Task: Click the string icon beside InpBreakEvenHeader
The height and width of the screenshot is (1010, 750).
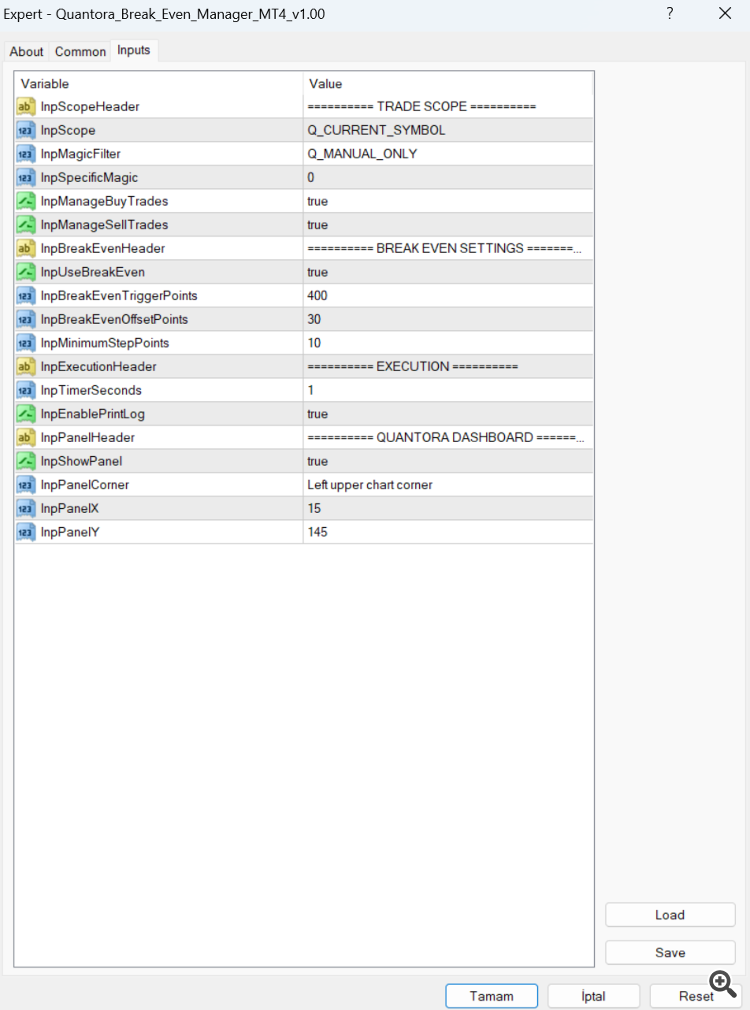Action: (26, 248)
